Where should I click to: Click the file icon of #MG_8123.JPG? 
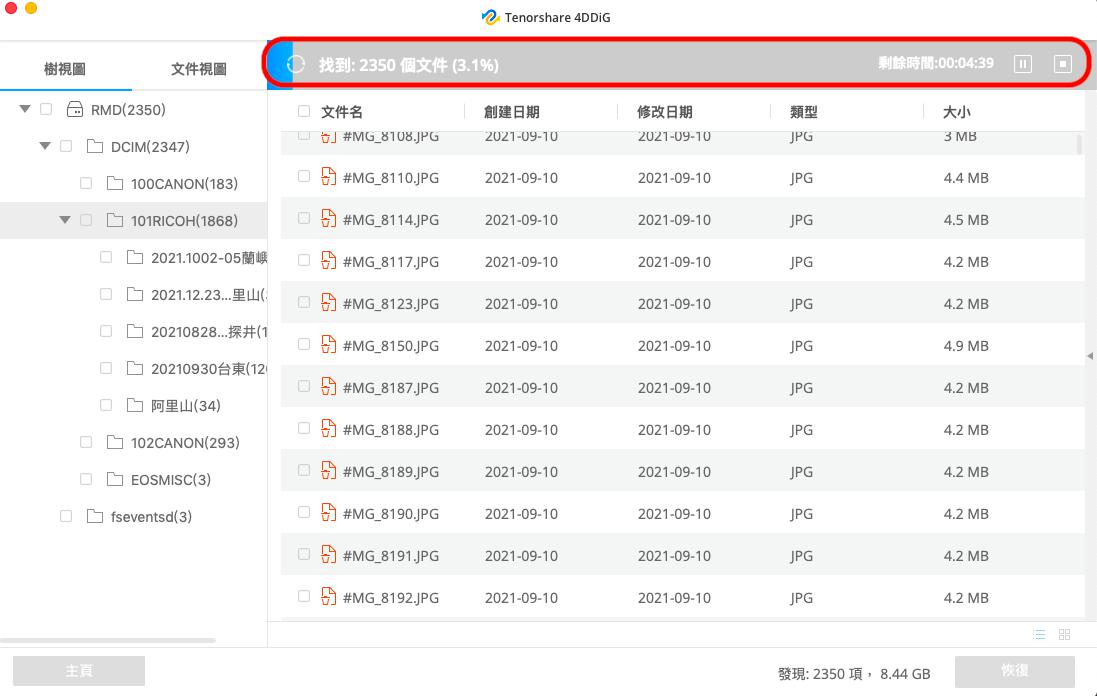328,302
